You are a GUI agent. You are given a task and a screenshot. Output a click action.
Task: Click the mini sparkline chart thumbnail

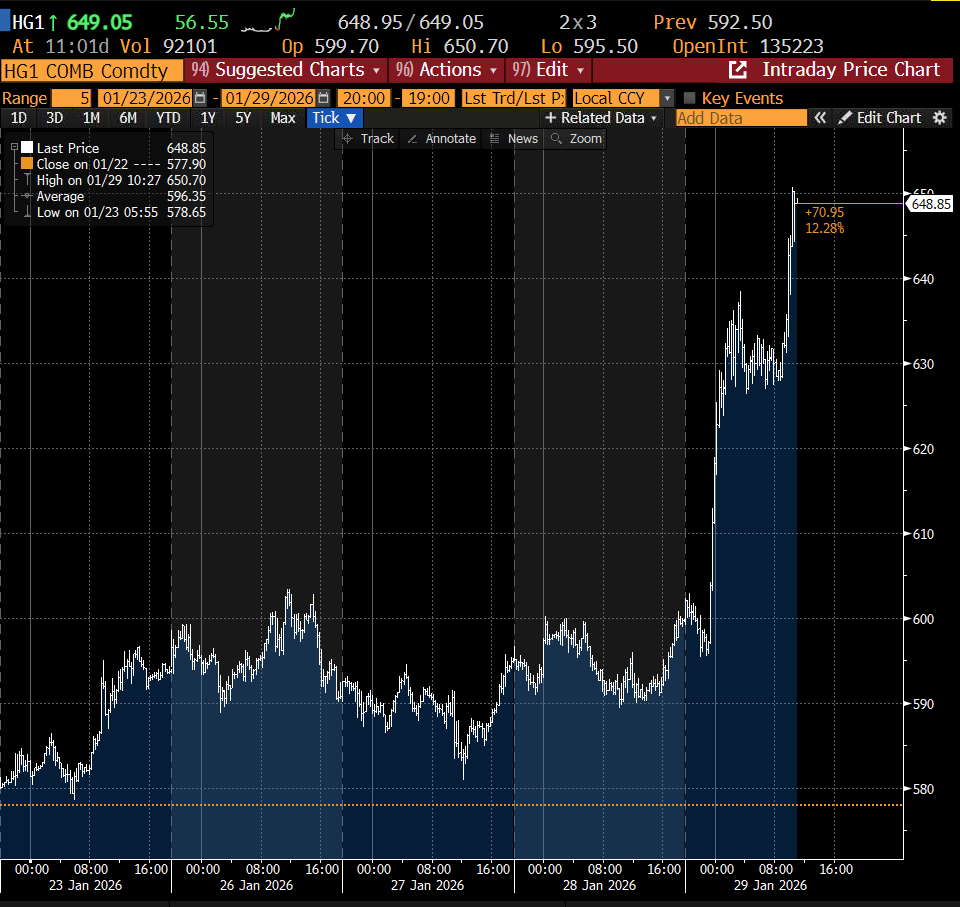(x=268, y=21)
